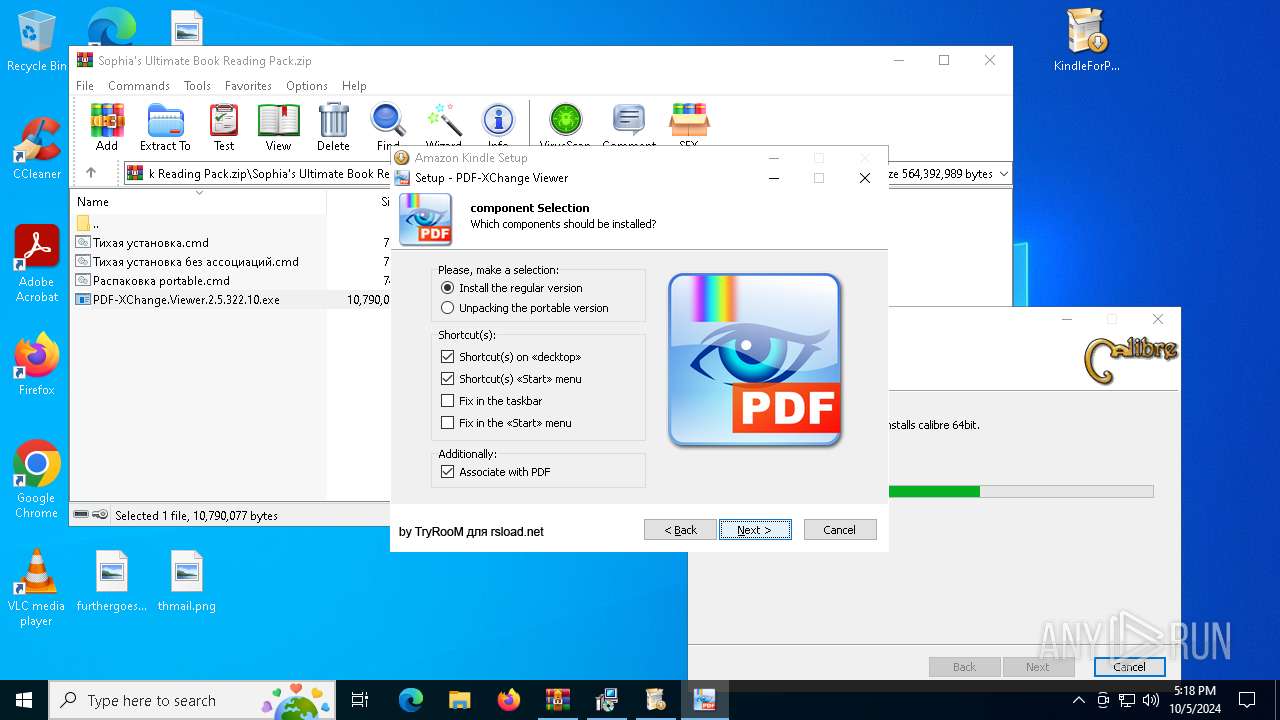The width and height of the screenshot is (1280, 720).
Task: Open the Firefox desktop shortcut
Action: point(36,364)
